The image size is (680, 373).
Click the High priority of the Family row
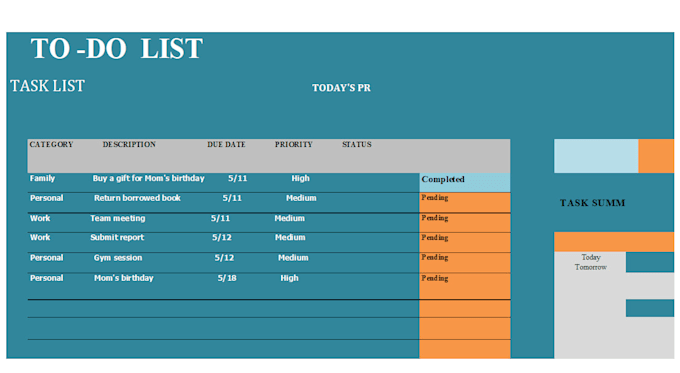(300, 178)
